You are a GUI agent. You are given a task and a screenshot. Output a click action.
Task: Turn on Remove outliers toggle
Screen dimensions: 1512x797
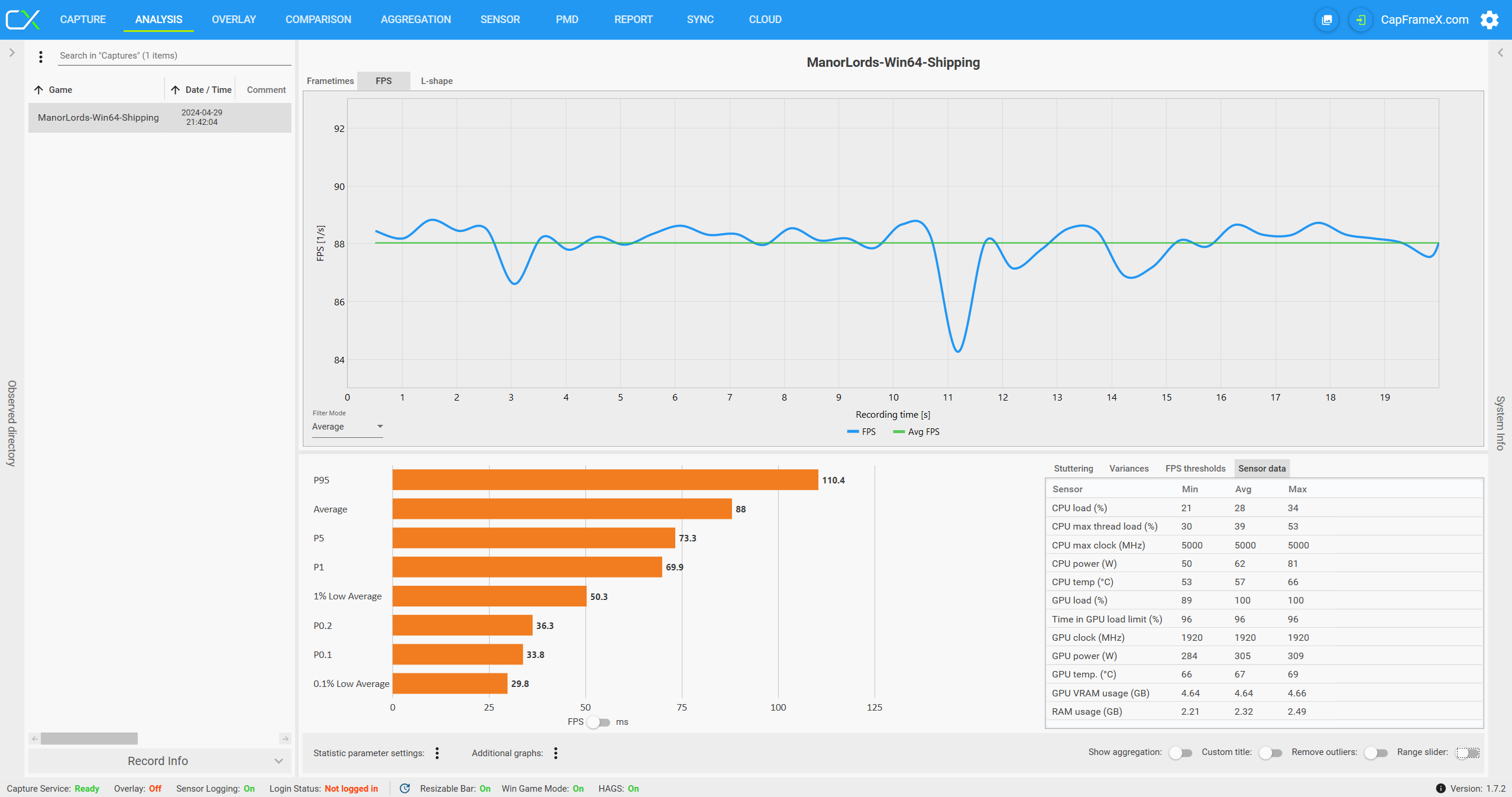[x=1375, y=753]
